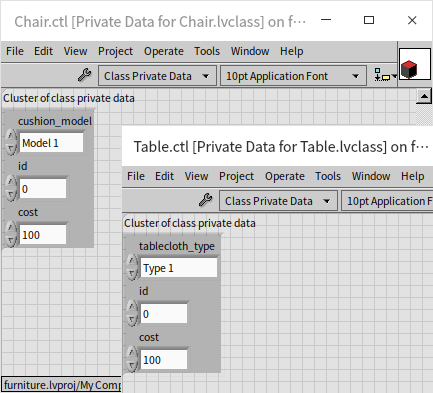
Task: Select the cost label in Chair cluster
Action: pos(28,212)
